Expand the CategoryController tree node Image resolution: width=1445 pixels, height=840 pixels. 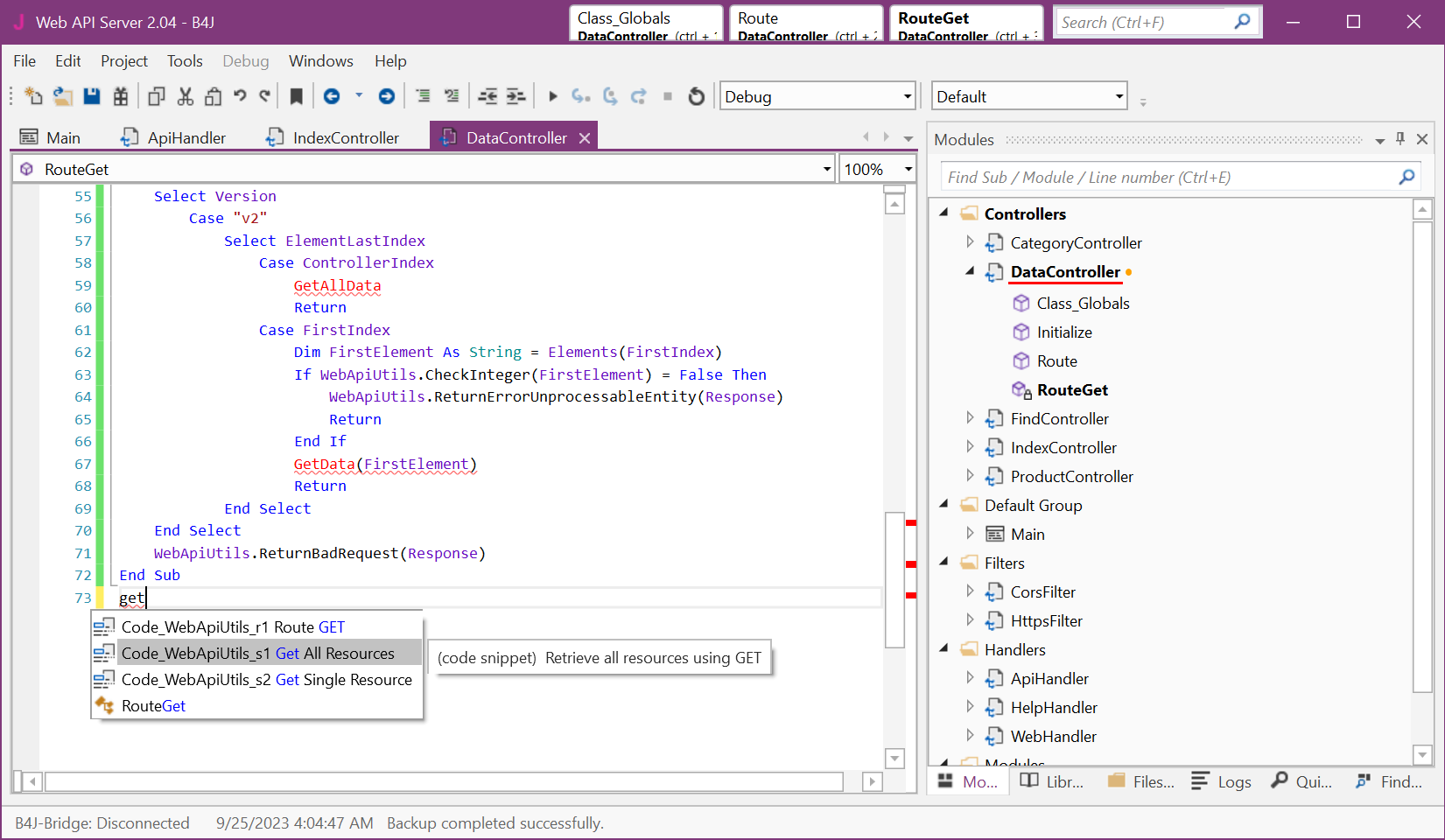[970, 242]
